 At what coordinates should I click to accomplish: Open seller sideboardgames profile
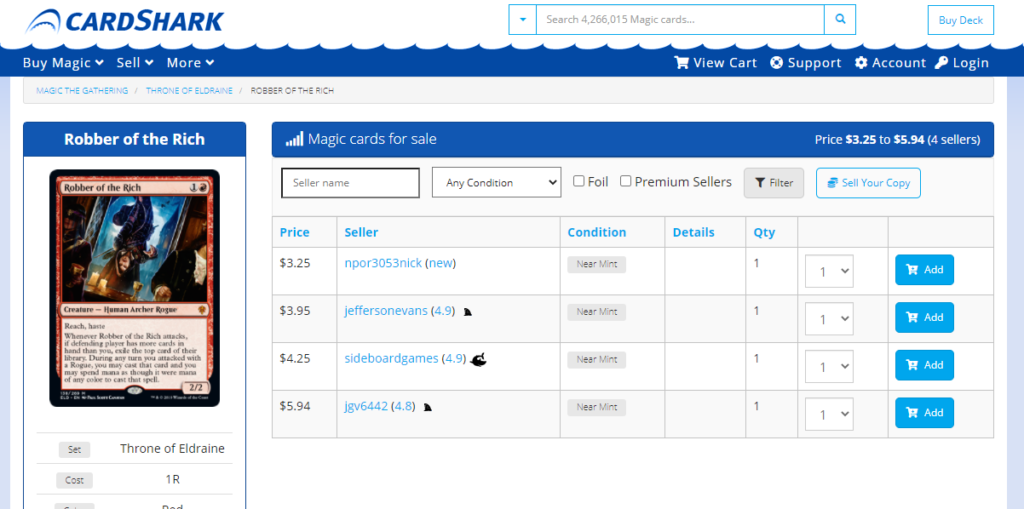coord(391,359)
